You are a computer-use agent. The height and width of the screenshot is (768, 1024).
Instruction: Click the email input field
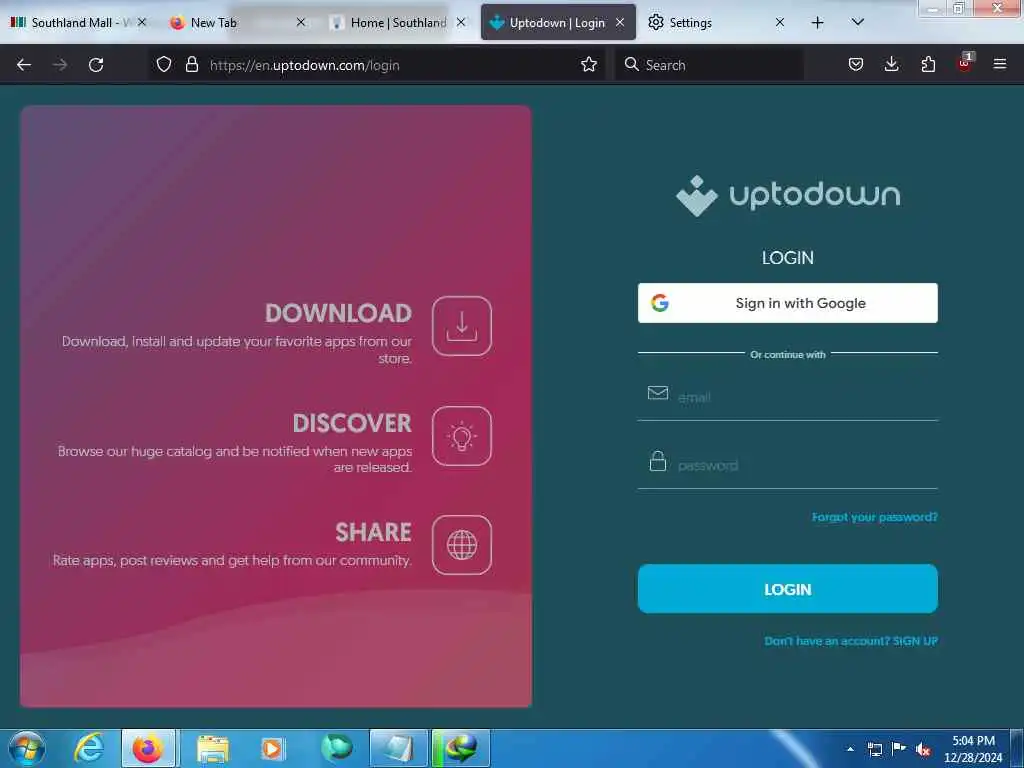(x=788, y=396)
